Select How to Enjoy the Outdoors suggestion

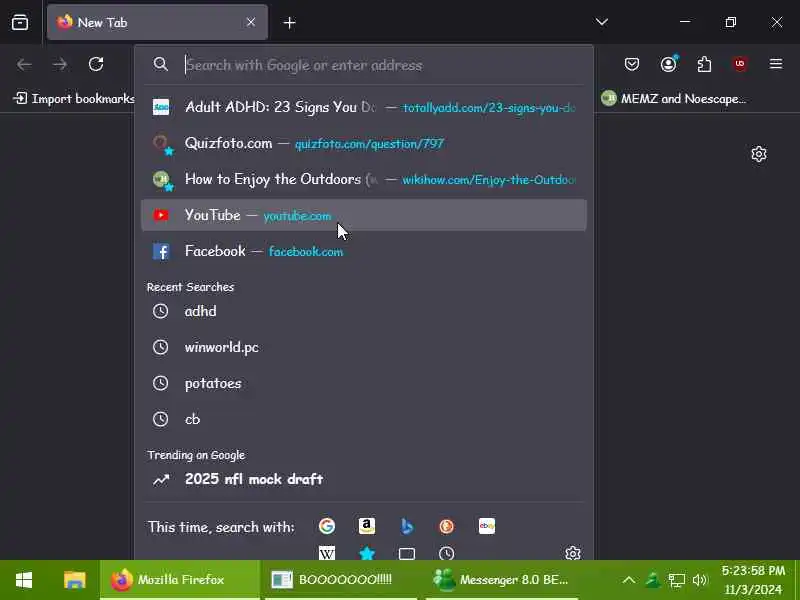click(364, 179)
